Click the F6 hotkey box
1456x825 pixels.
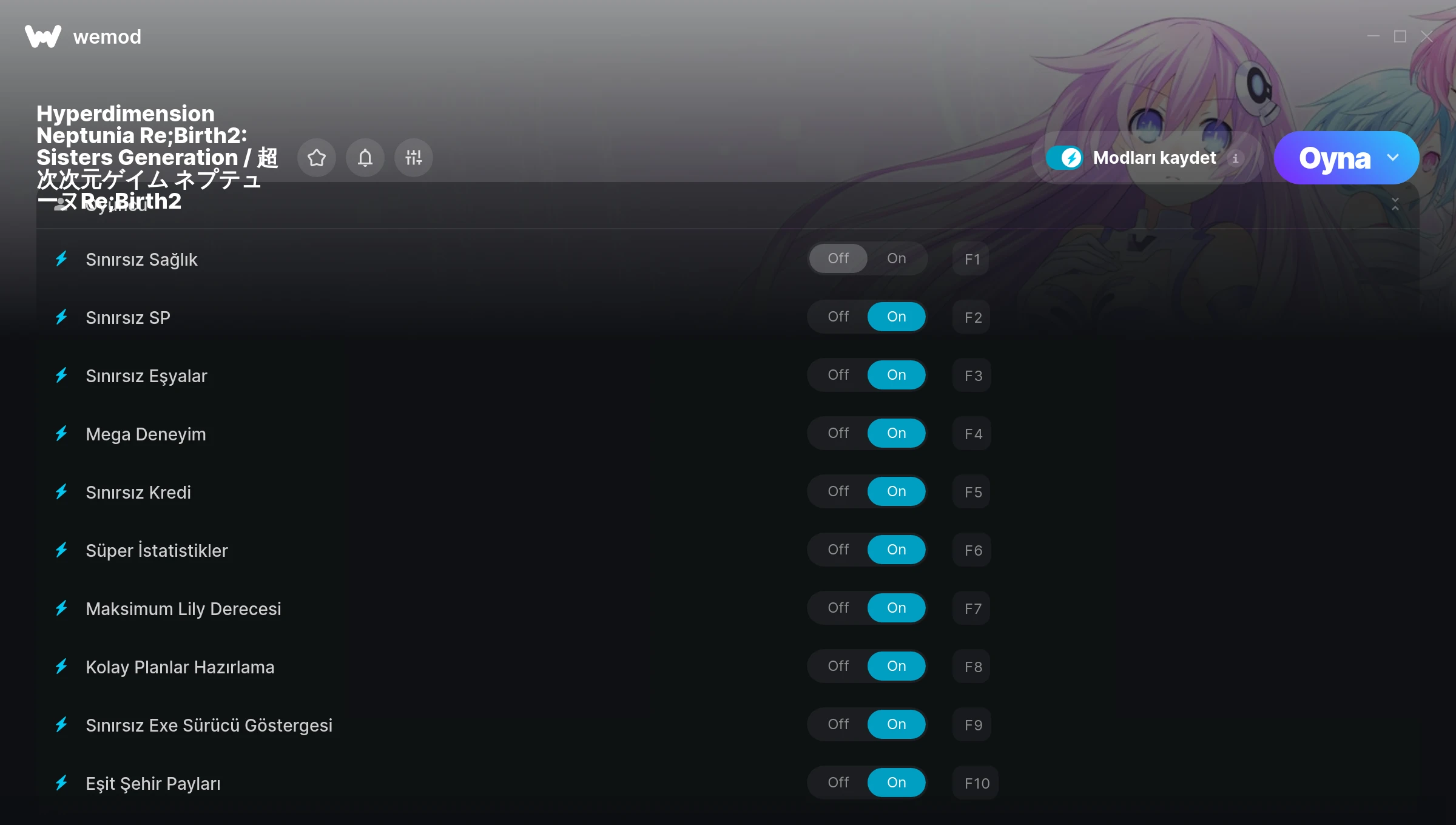pyautogui.click(x=972, y=550)
